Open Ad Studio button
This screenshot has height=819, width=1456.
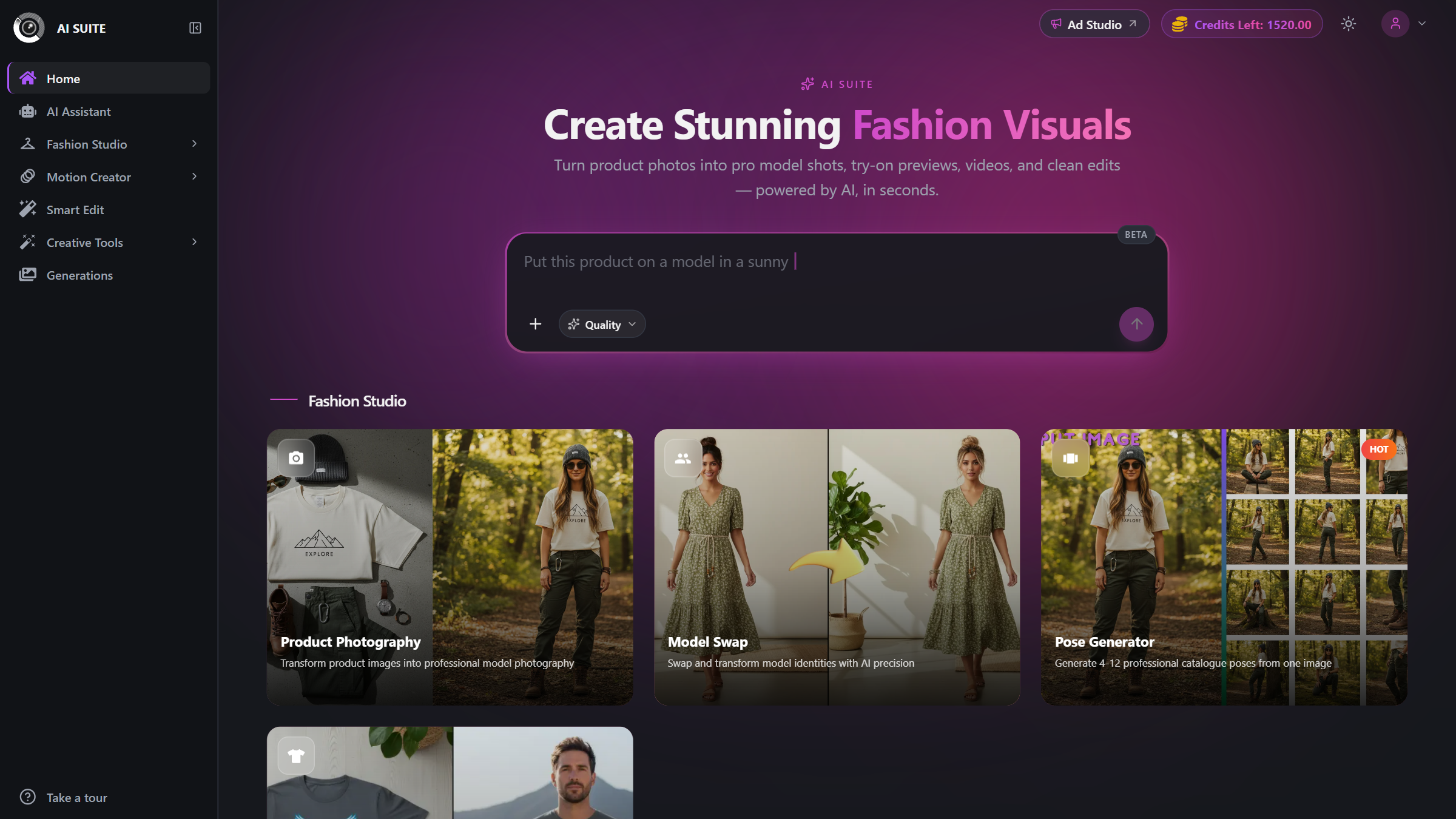click(x=1094, y=24)
